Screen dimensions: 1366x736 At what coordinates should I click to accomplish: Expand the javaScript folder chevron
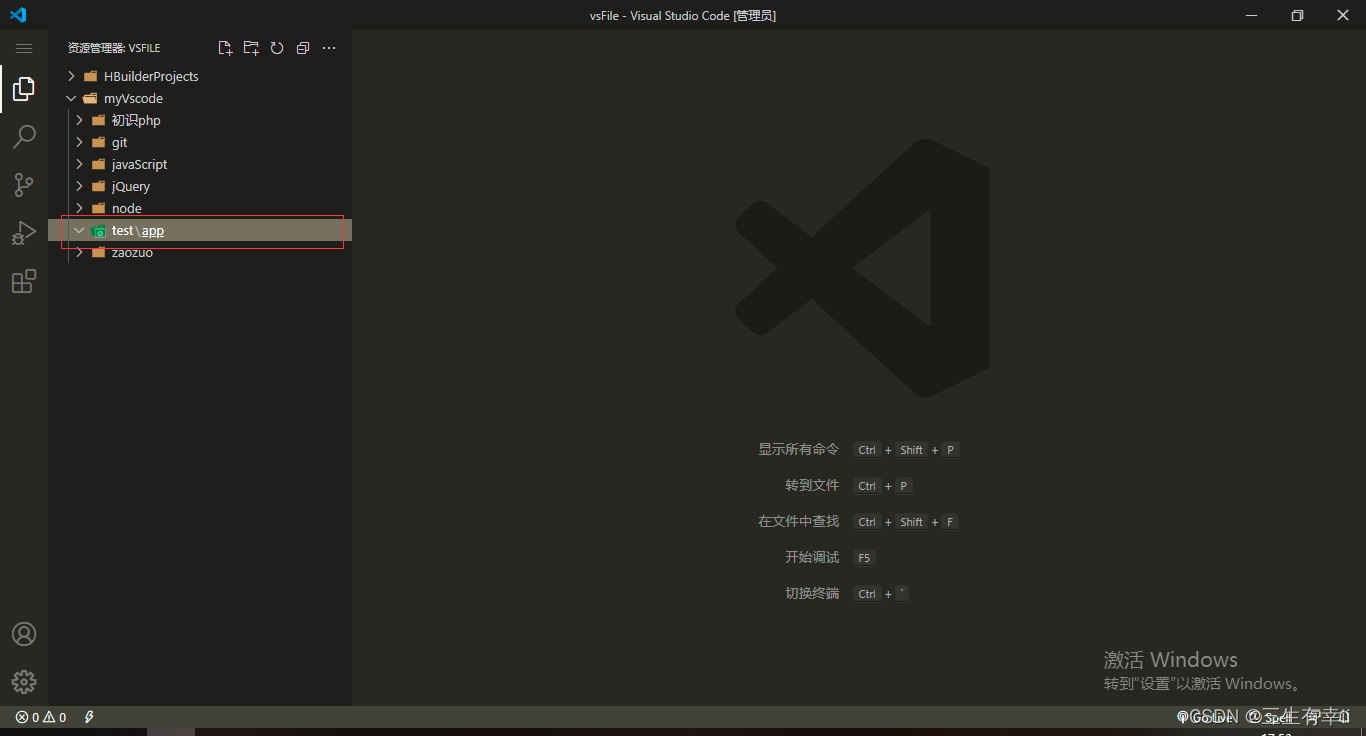click(79, 164)
